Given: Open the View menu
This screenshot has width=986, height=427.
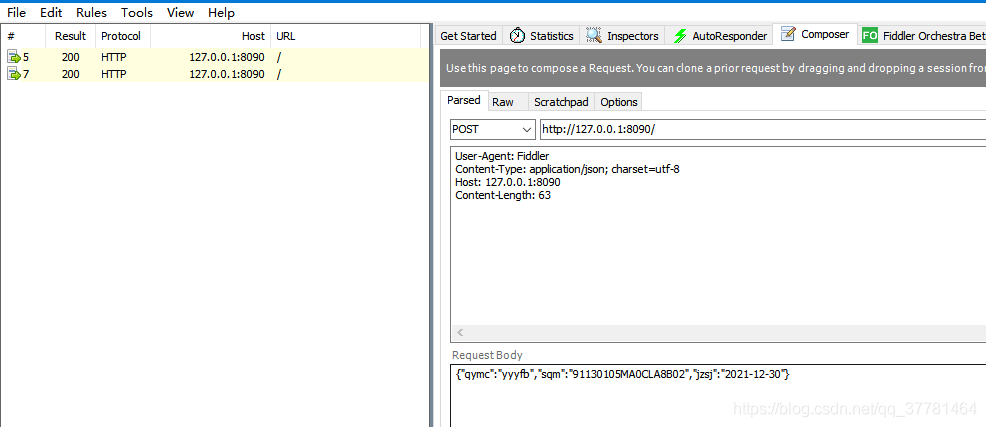Looking at the screenshot, I should coord(180,13).
